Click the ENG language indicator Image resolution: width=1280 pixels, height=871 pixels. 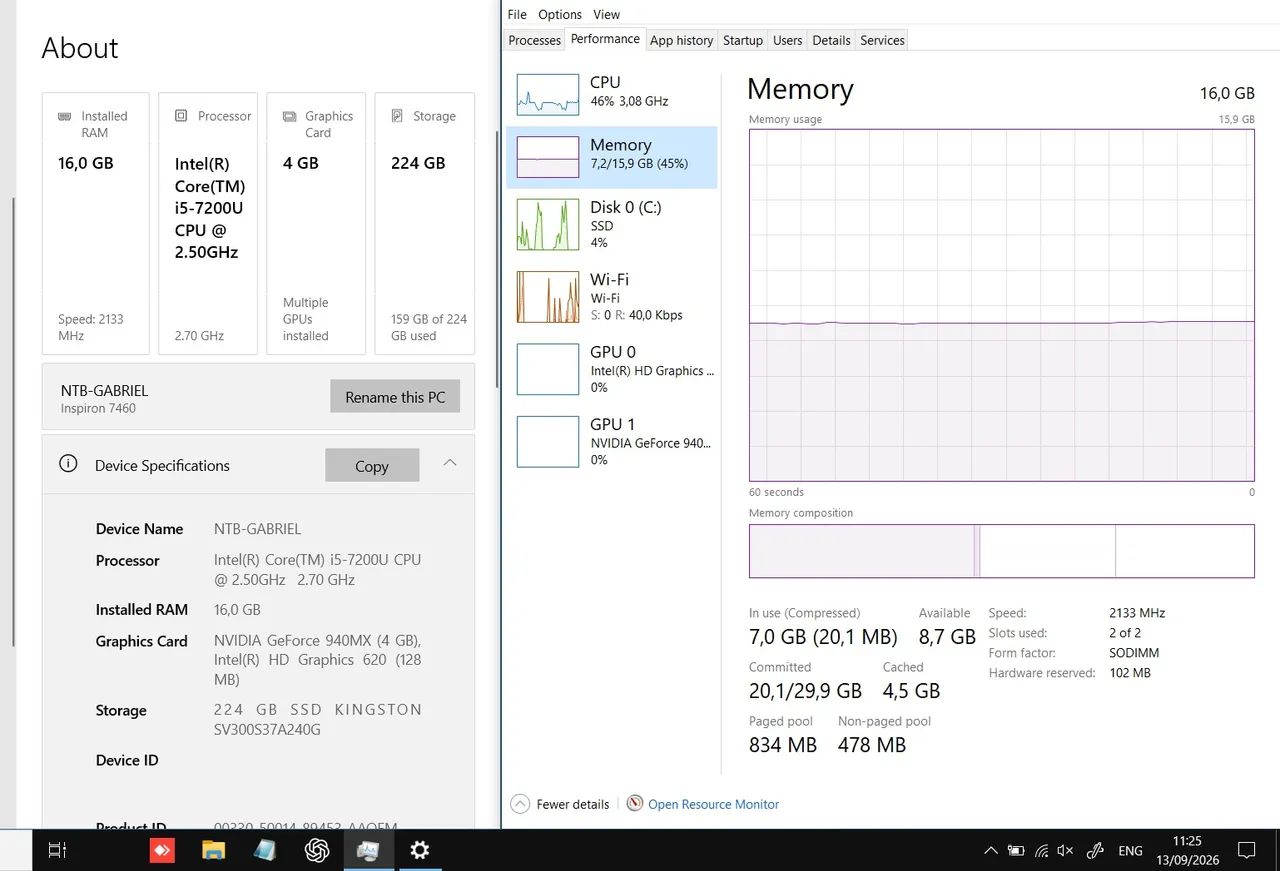1130,851
